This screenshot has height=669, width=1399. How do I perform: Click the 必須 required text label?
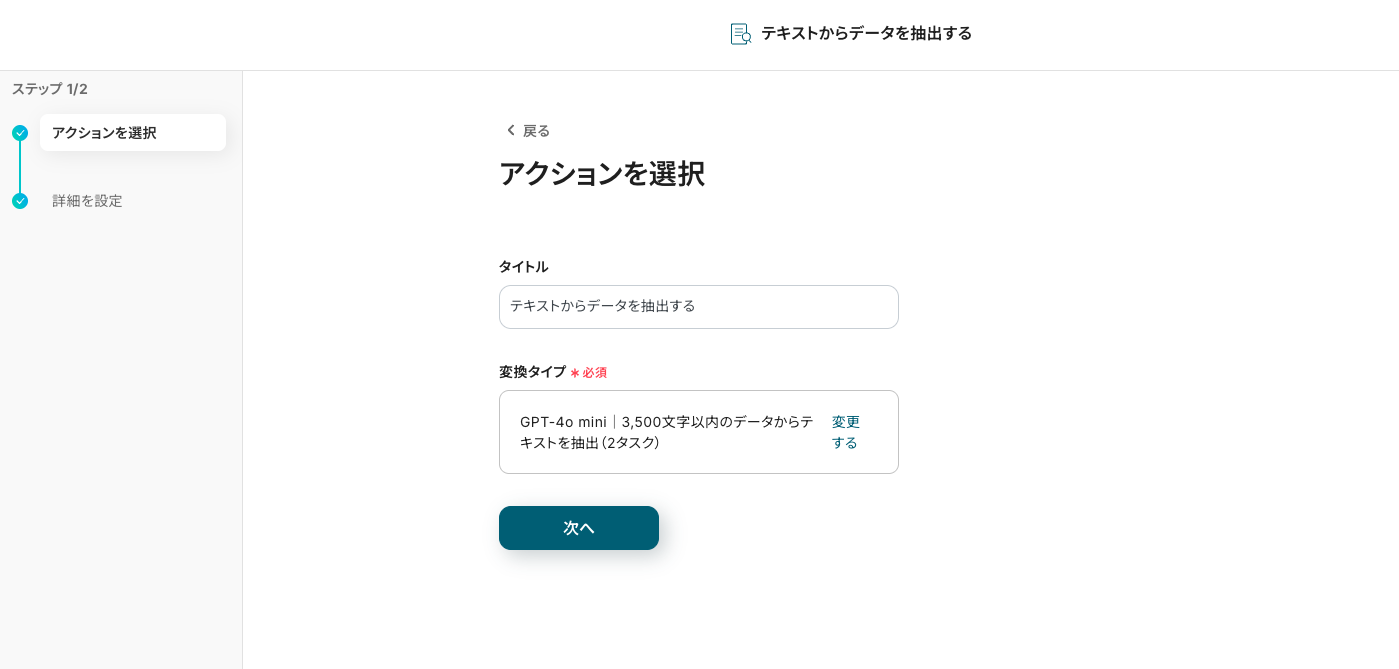595,373
